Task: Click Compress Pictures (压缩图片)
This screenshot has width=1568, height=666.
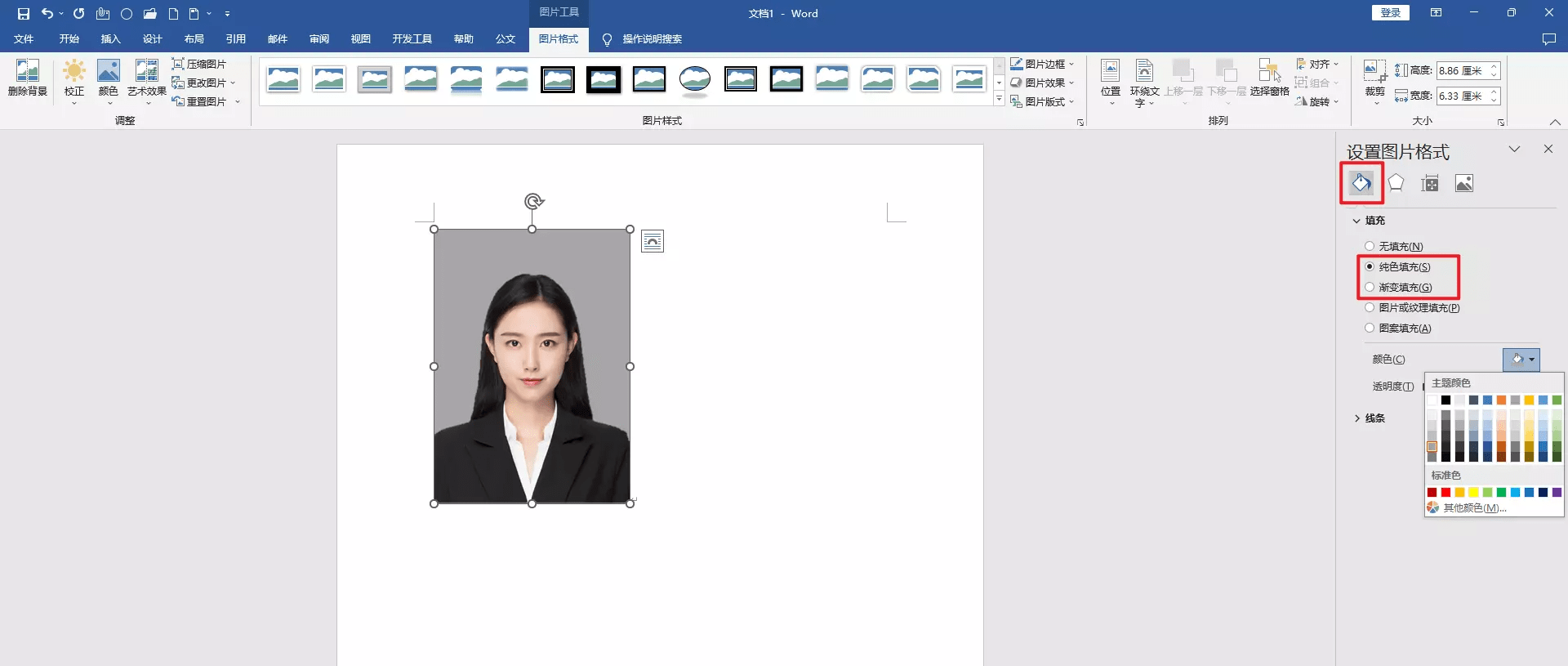Action: pyautogui.click(x=199, y=64)
